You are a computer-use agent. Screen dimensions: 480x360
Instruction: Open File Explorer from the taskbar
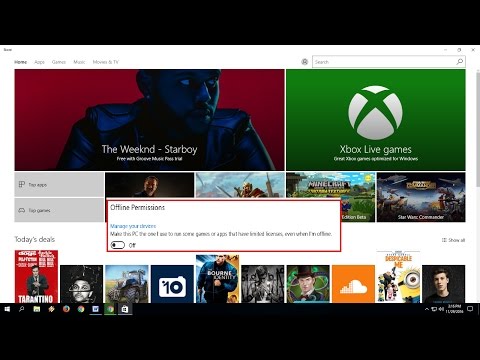click(x=37, y=309)
